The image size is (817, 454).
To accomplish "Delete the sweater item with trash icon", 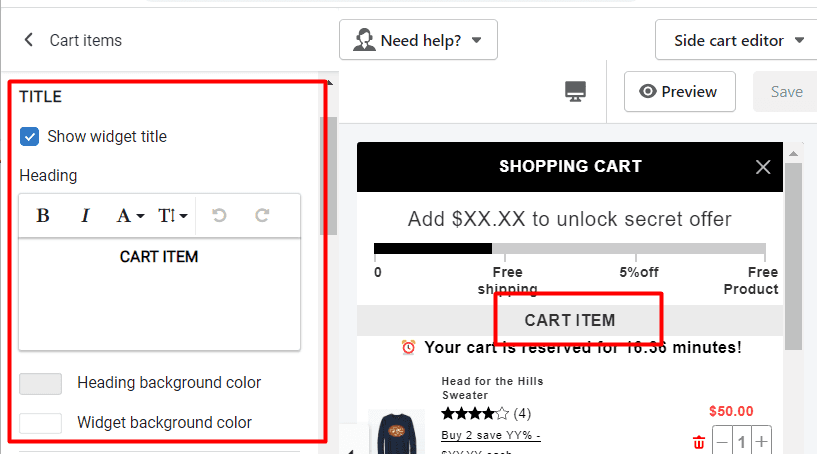I will tap(699, 443).
